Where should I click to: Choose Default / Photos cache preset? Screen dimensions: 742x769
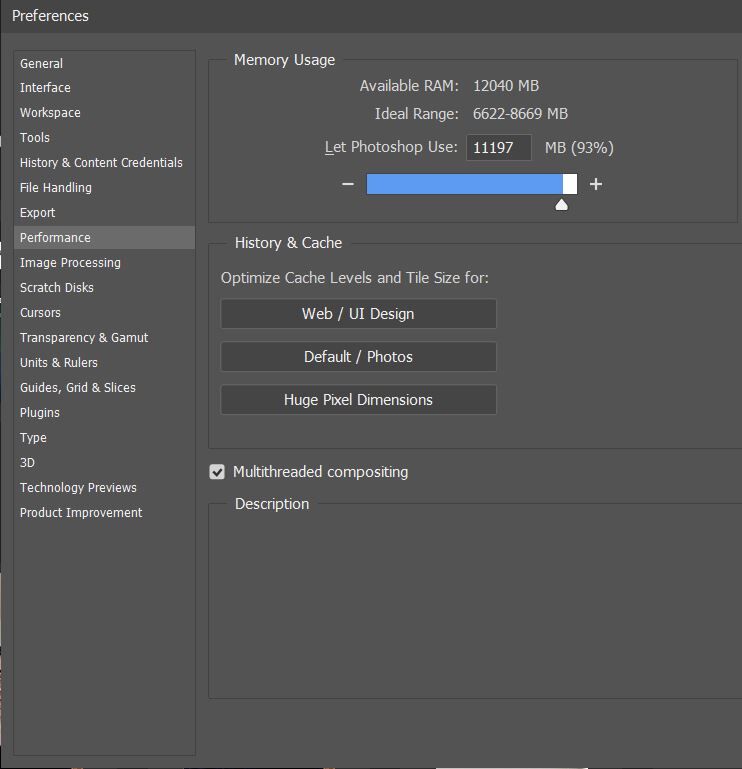[x=358, y=357]
